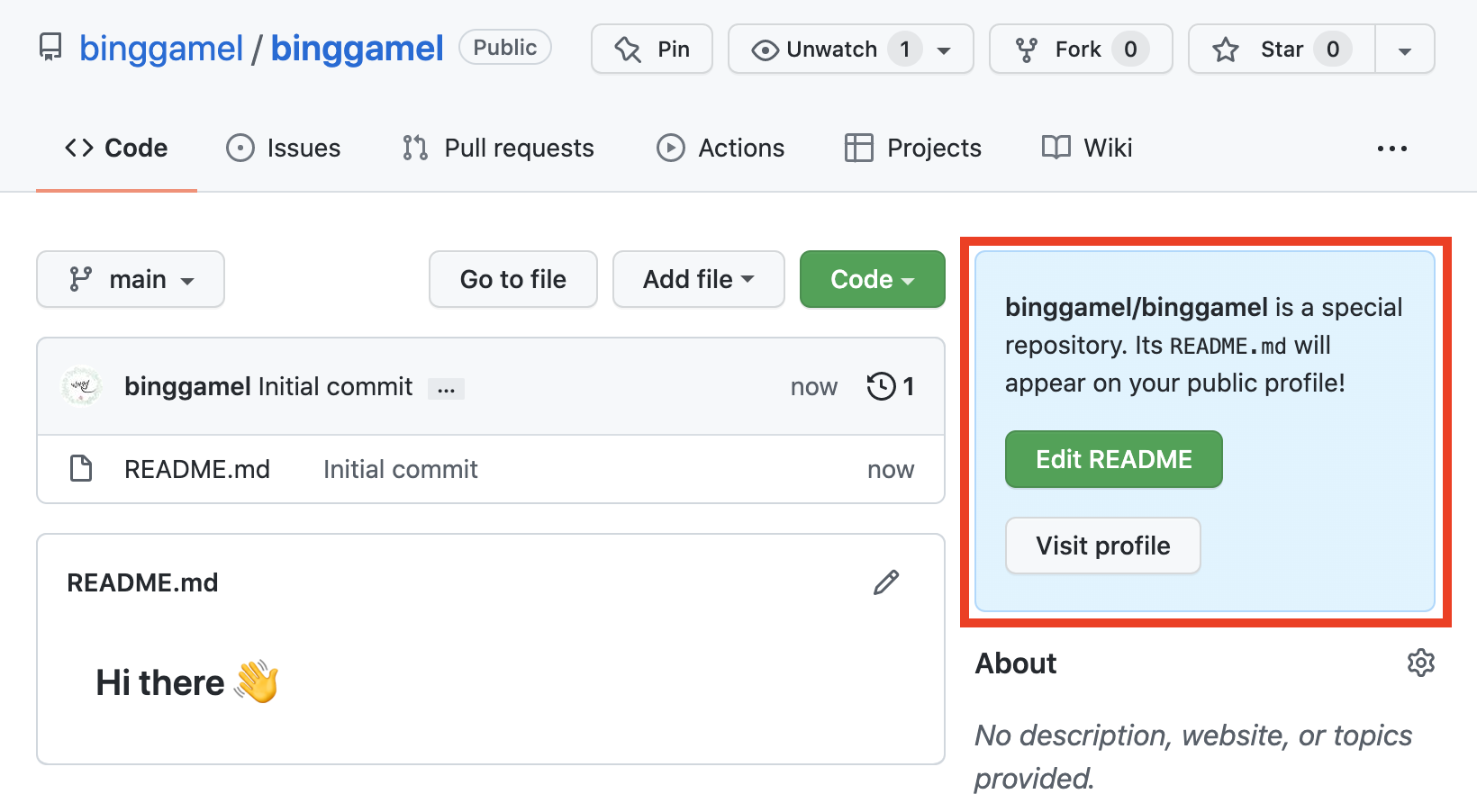Click the repository icon beside binggamel
This screenshot has height=812, width=1477.
[x=50, y=48]
